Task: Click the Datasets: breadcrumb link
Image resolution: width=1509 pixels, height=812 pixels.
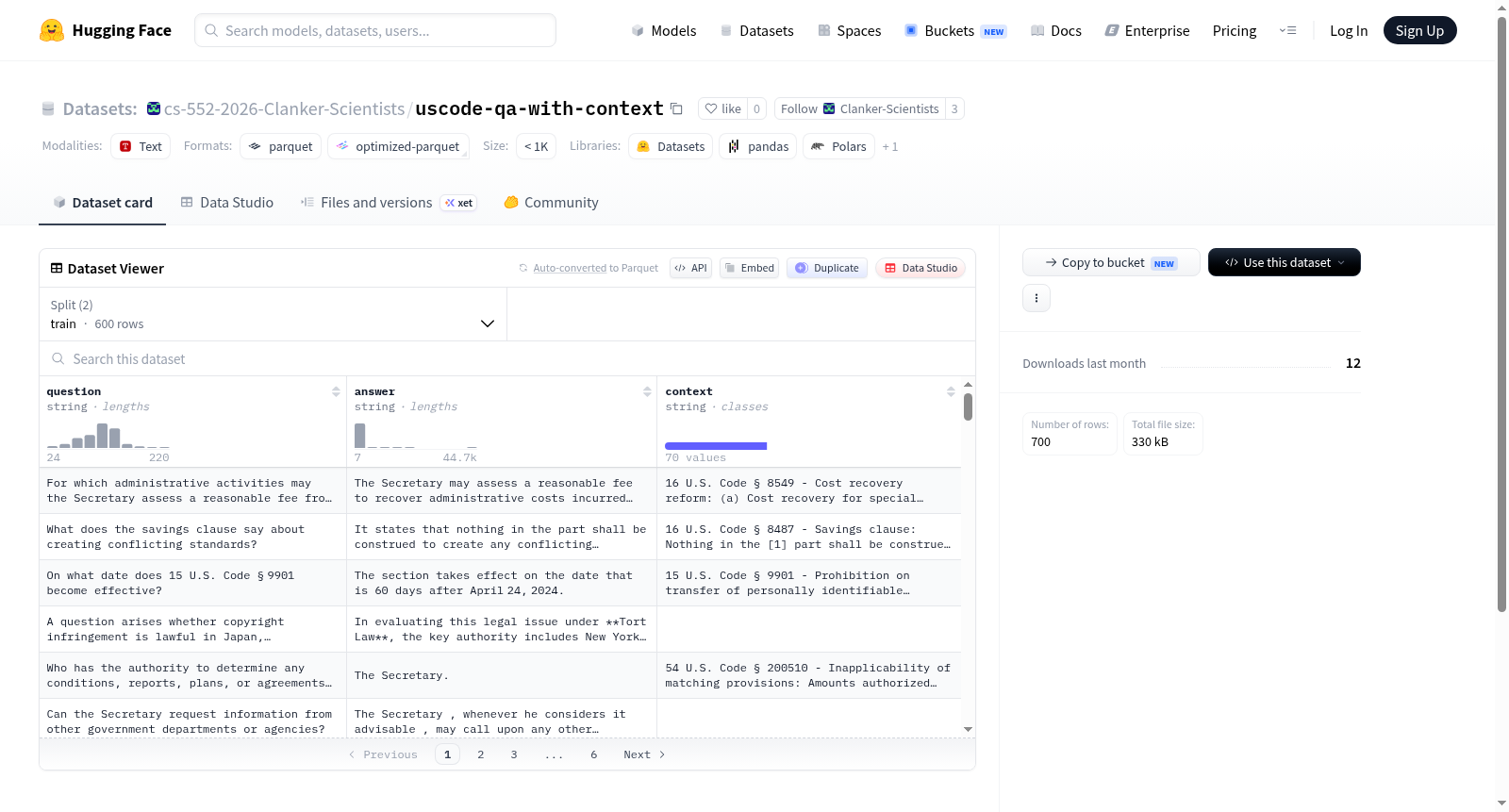Action: [99, 108]
